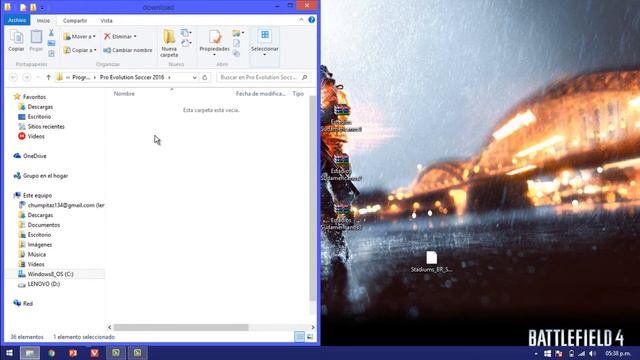Click the horizontal scrollbar right arrow

[x=313, y=327]
